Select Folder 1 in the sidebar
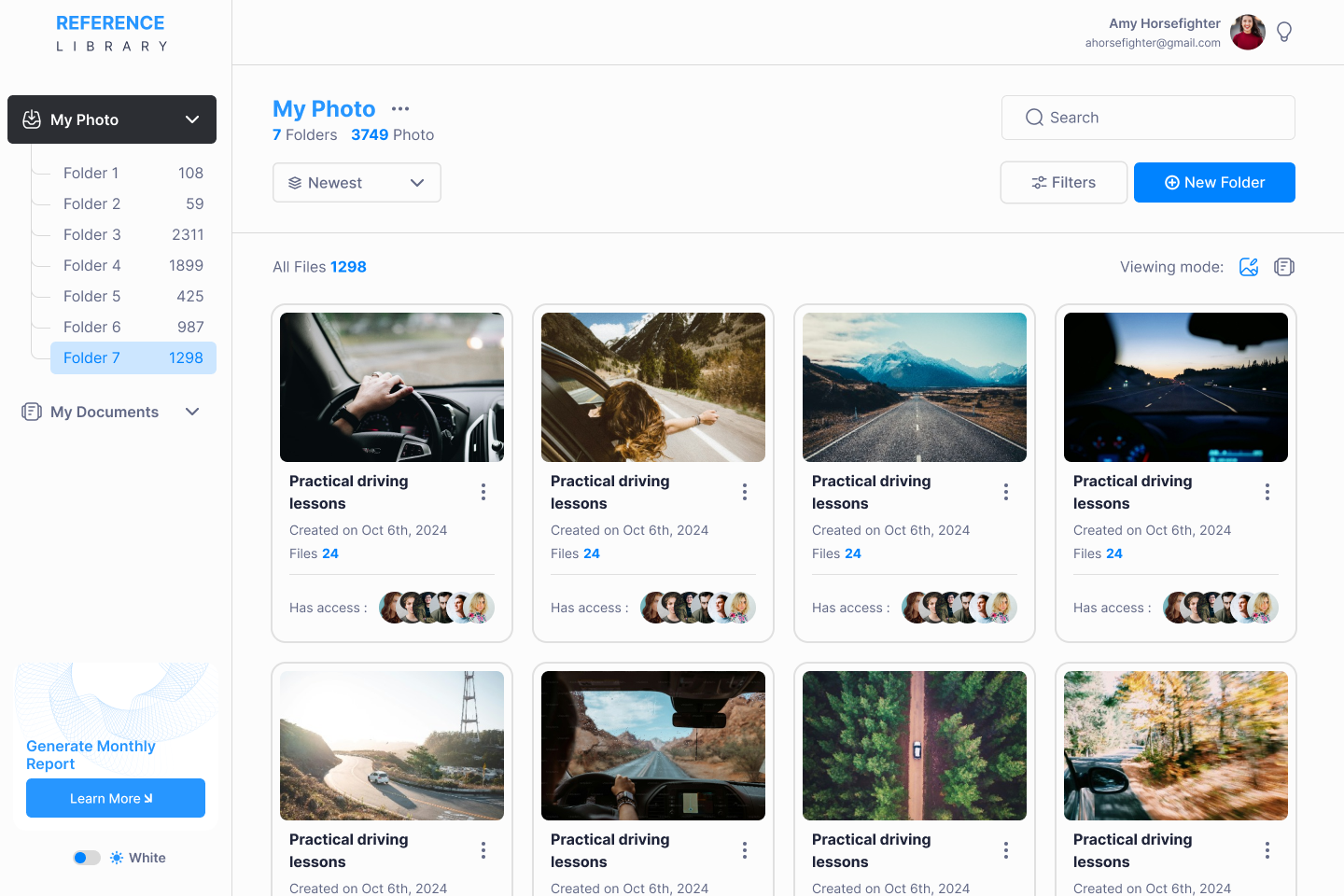 click(x=133, y=173)
